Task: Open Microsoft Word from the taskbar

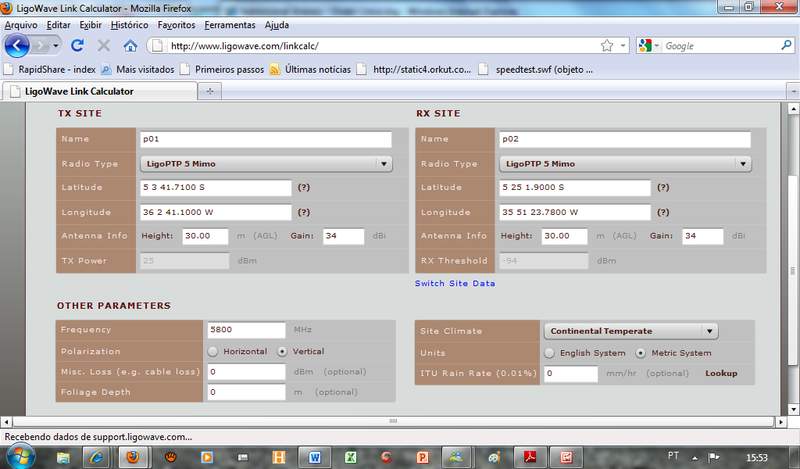Action: pos(315,457)
